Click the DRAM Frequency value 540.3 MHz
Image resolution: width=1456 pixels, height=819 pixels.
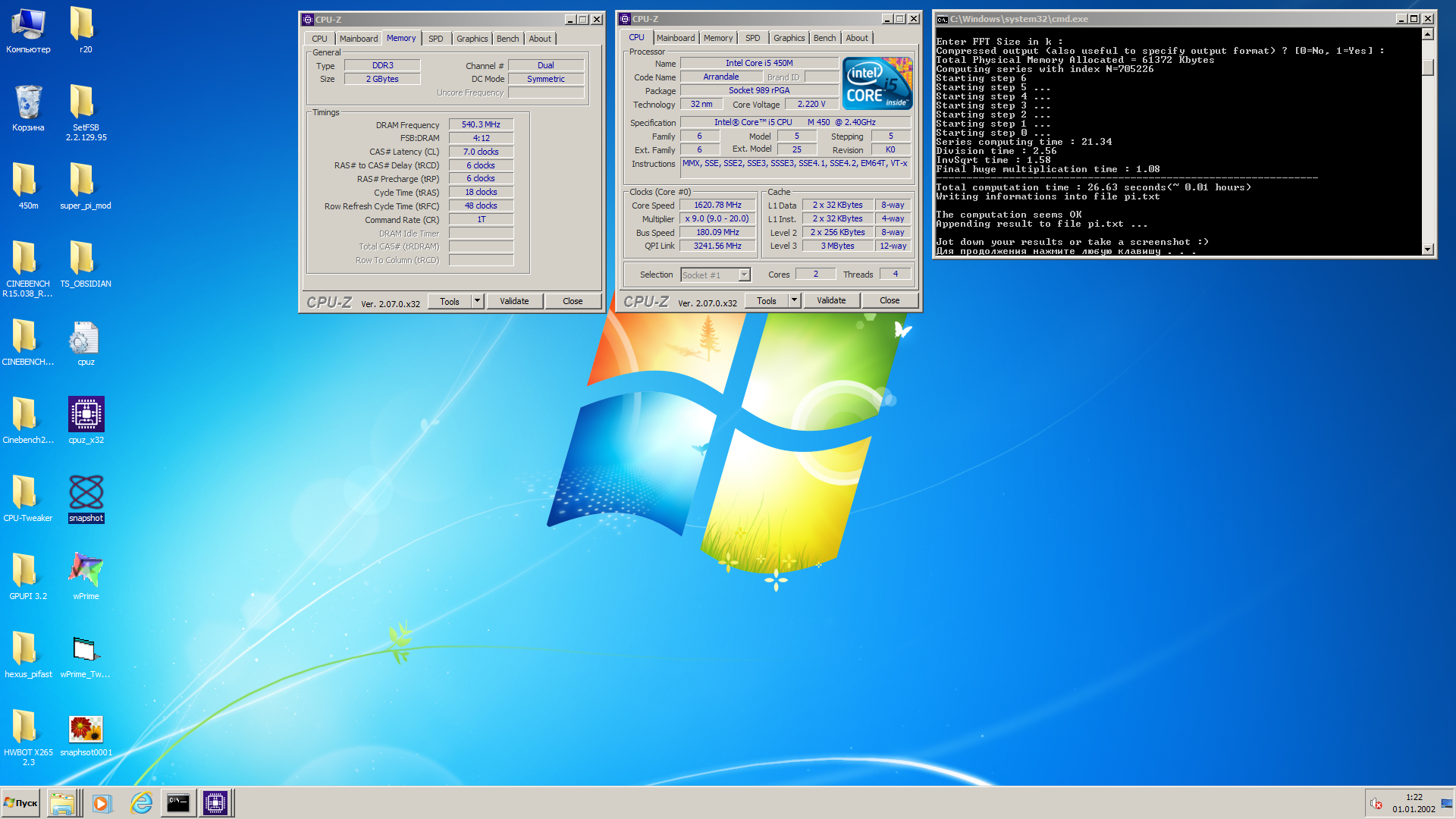pyautogui.click(x=481, y=124)
